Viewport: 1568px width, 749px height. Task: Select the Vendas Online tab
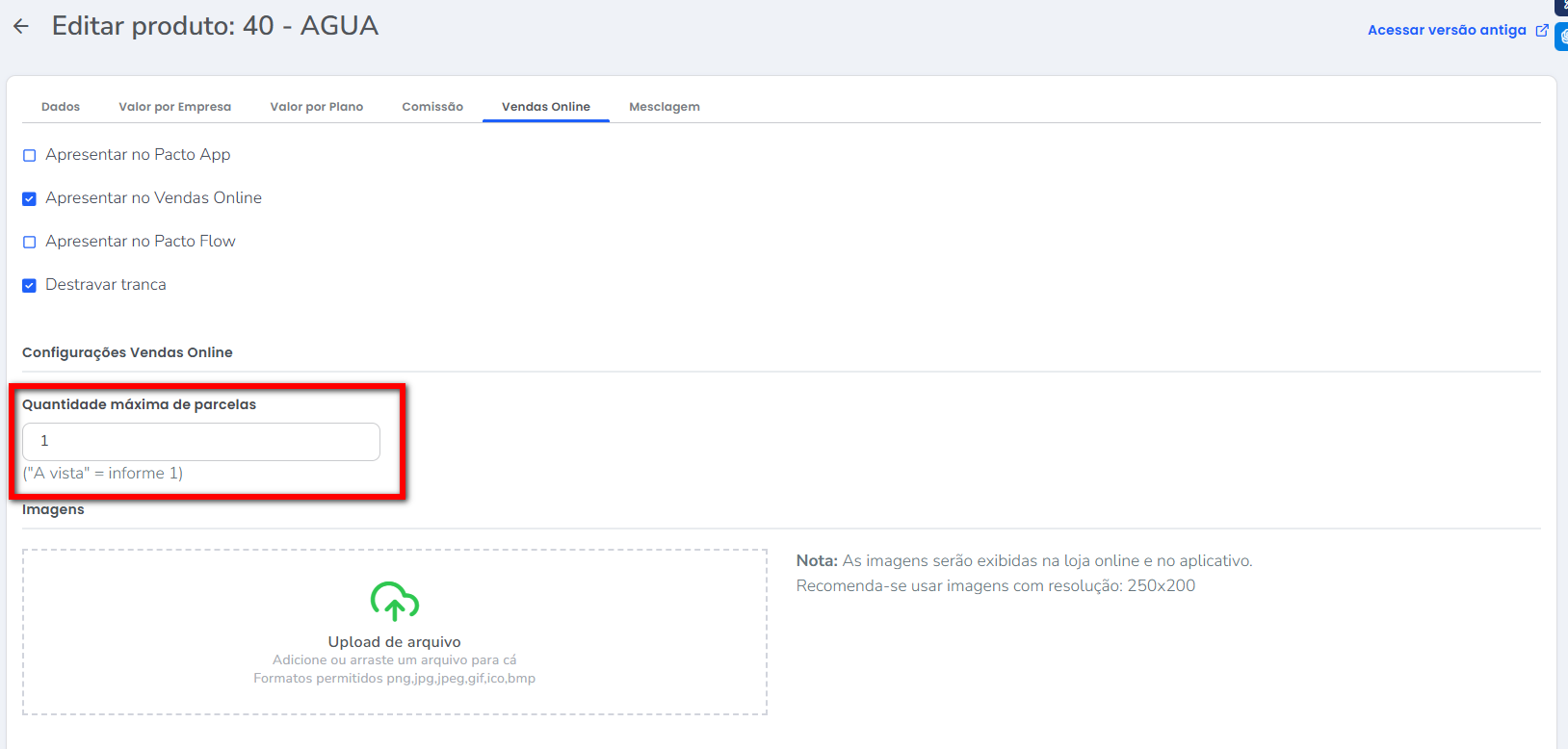click(545, 107)
